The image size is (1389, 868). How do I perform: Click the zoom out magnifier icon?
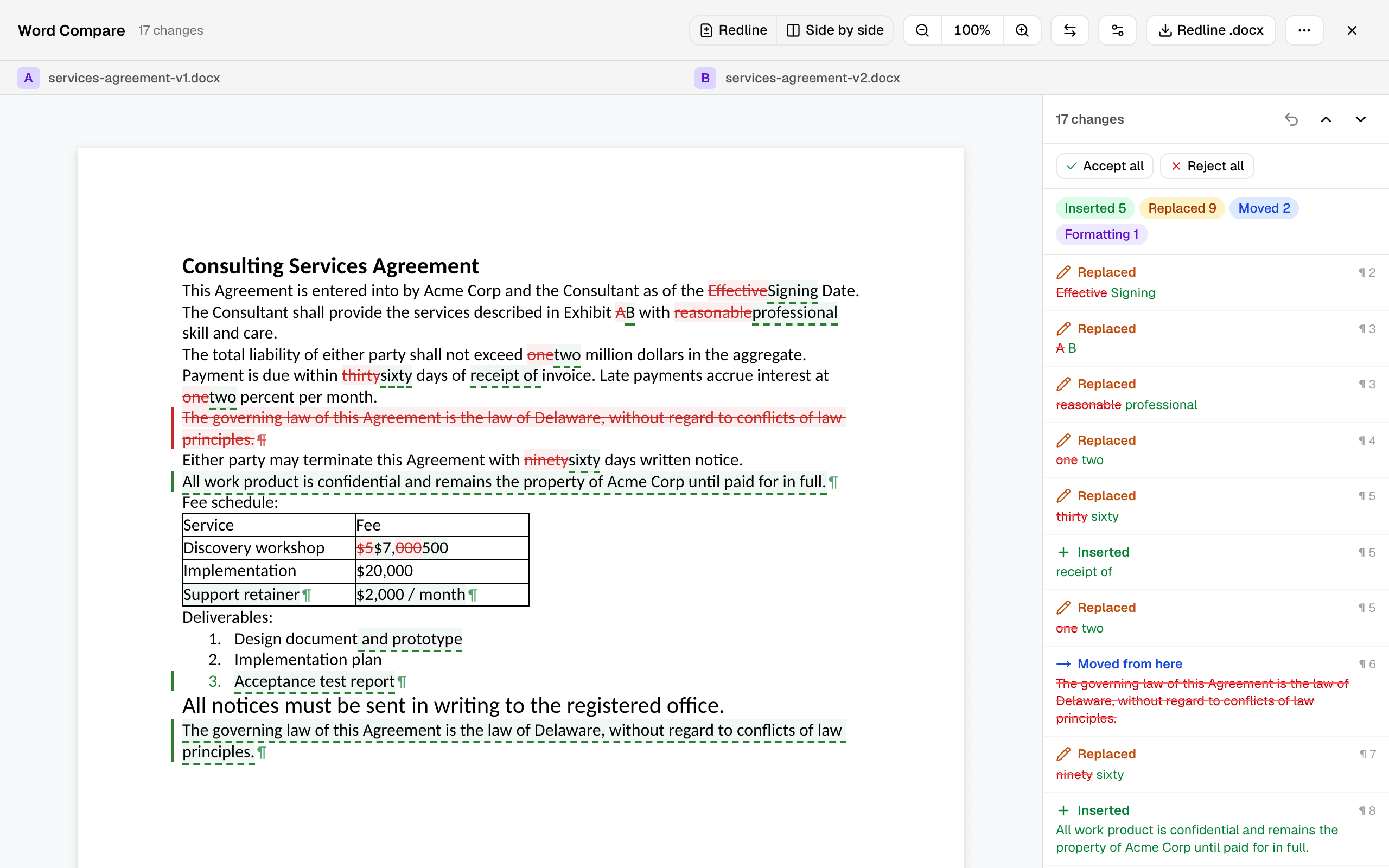(x=922, y=30)
